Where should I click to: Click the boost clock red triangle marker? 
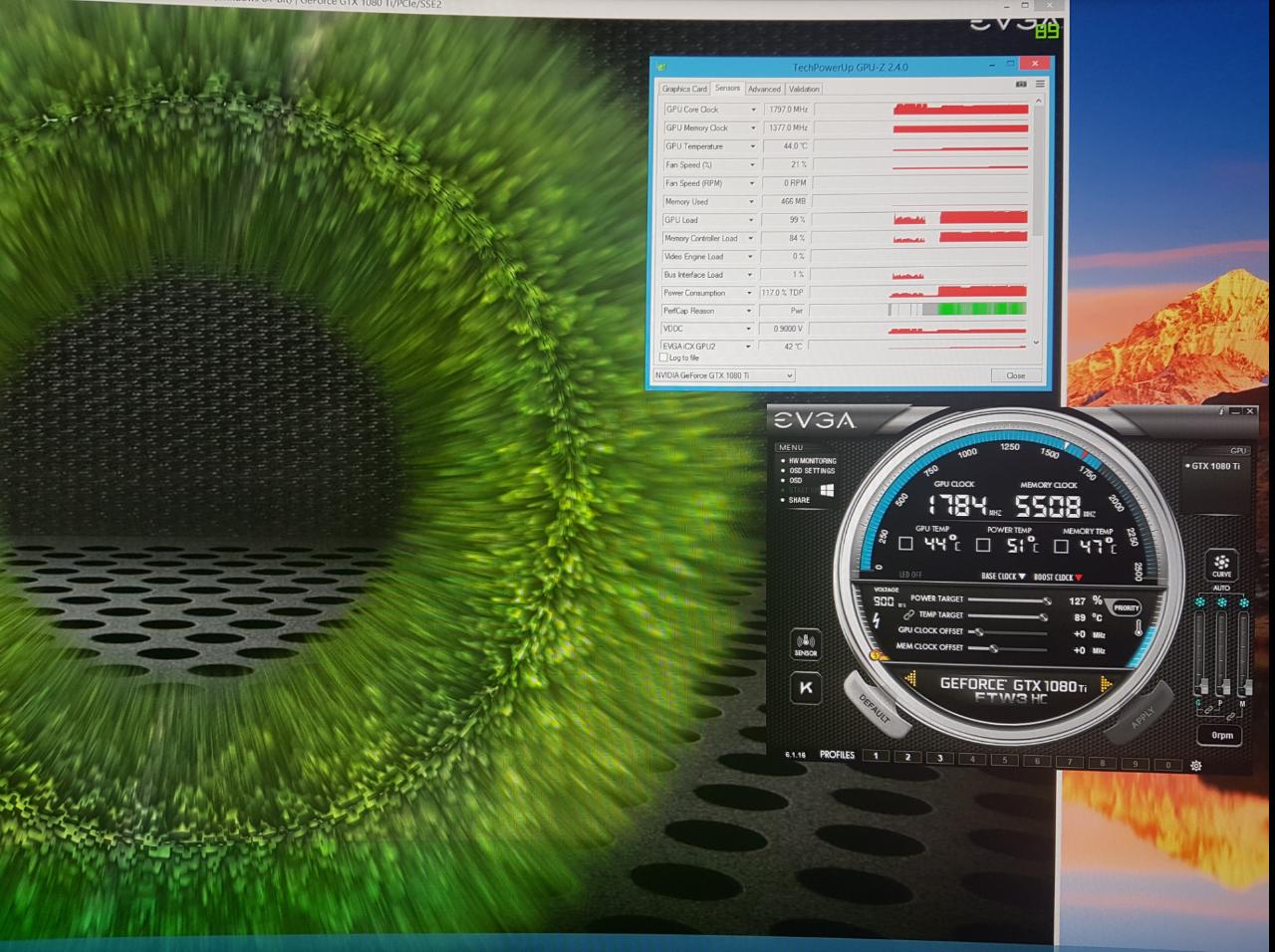1078,578
